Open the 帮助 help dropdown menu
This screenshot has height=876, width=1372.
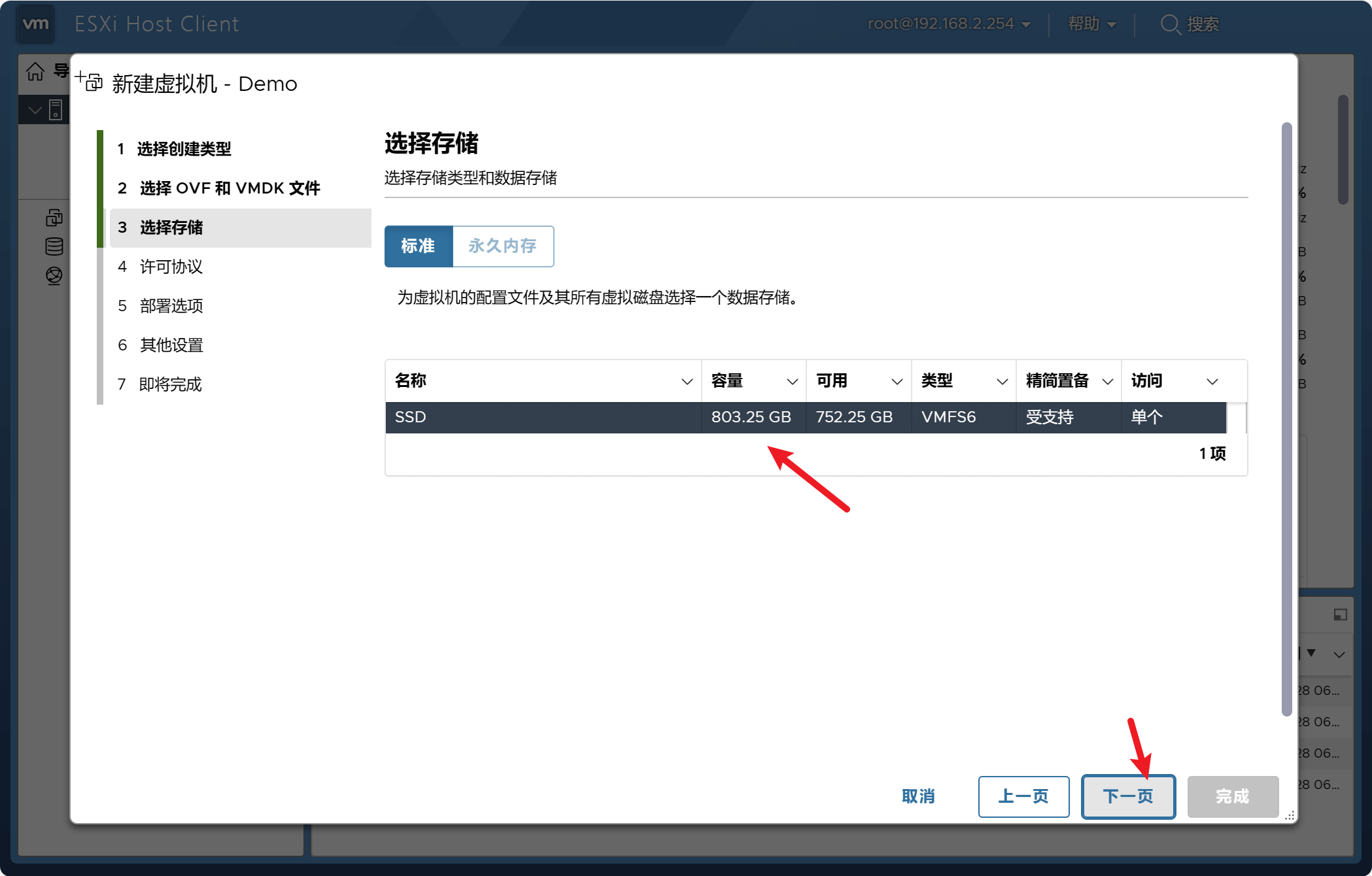(1091, 24)
